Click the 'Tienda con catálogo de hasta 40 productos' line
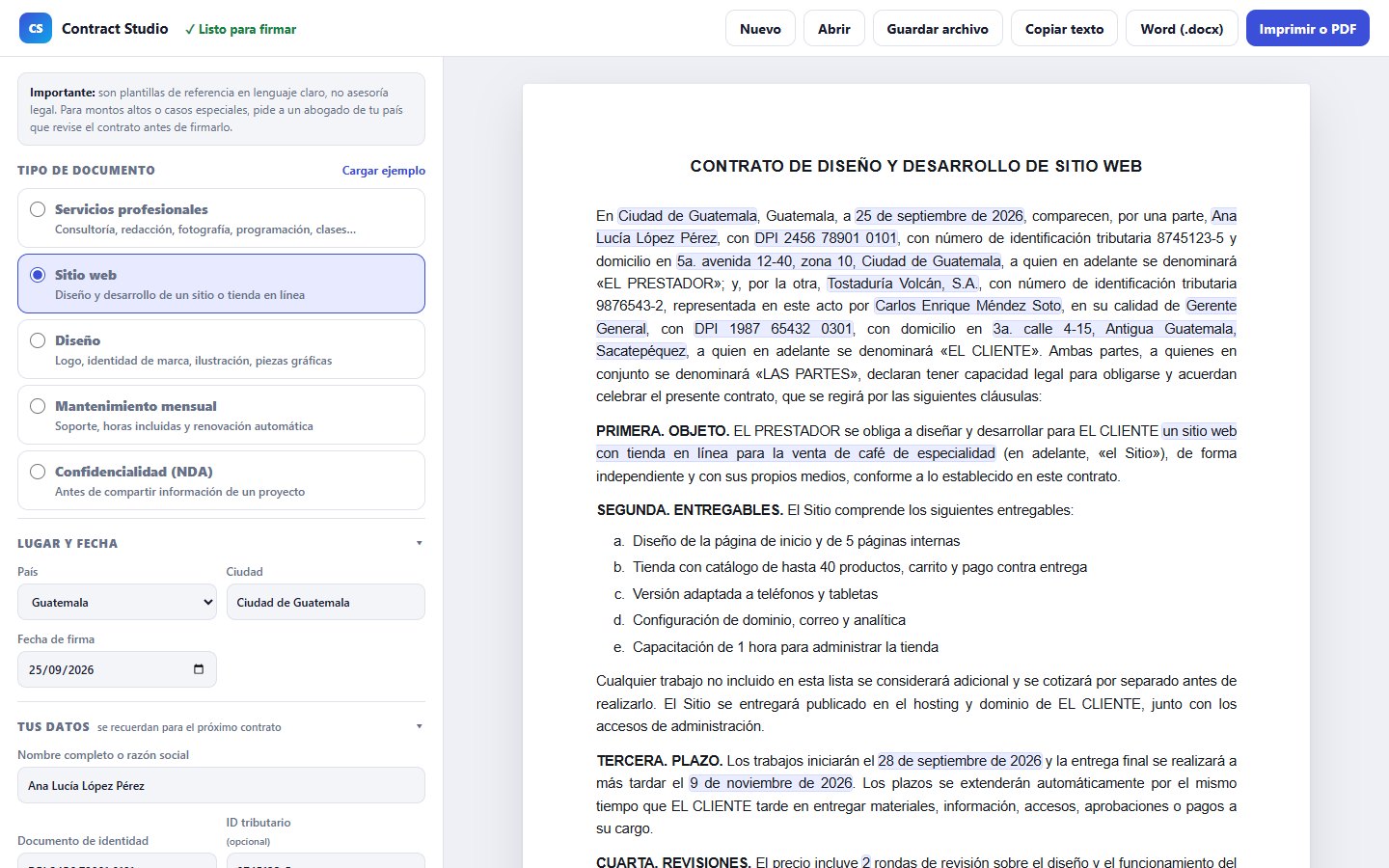 pyautogui.click(x=859, y=567)
